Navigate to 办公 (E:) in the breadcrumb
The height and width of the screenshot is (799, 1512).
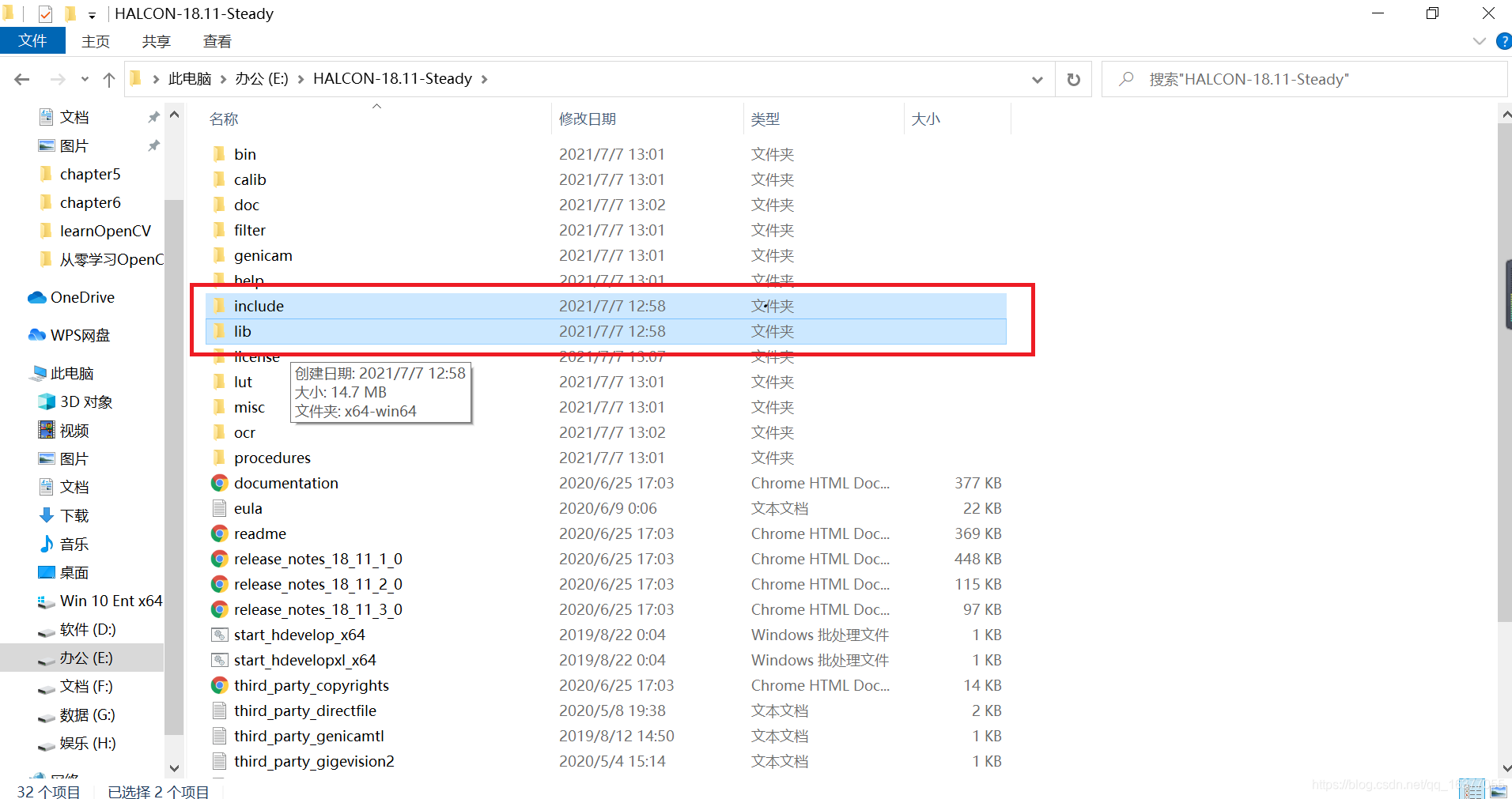[261, 79]
